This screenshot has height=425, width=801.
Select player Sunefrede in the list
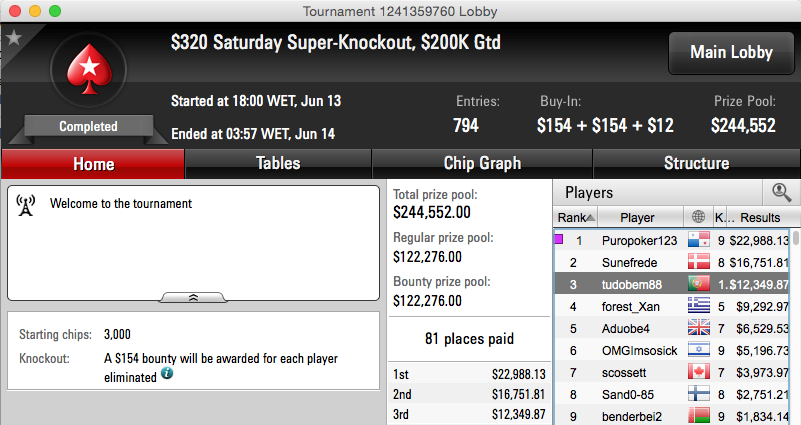[x=673, y=263]
